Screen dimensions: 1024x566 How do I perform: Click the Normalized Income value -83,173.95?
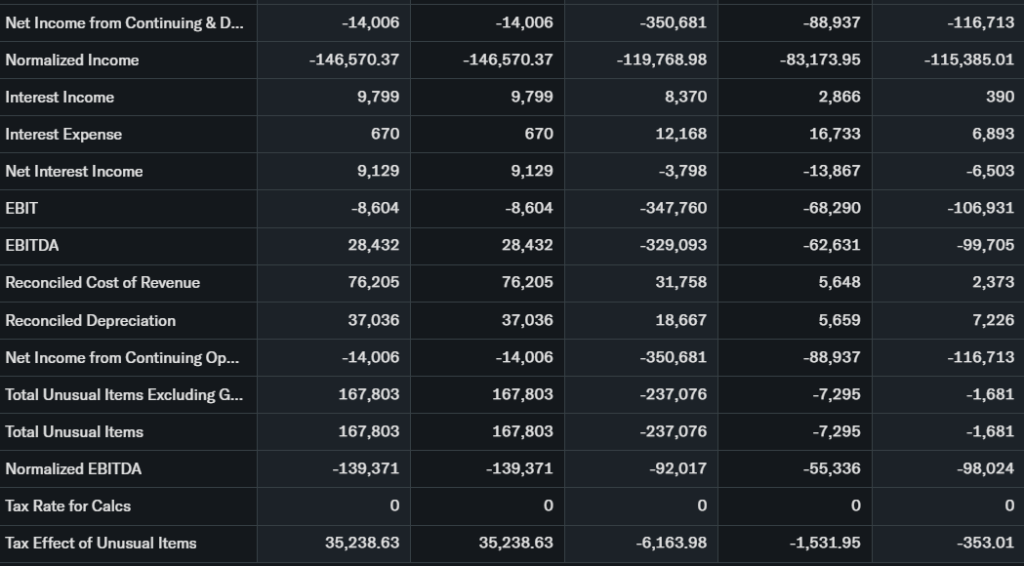(820, 60)
